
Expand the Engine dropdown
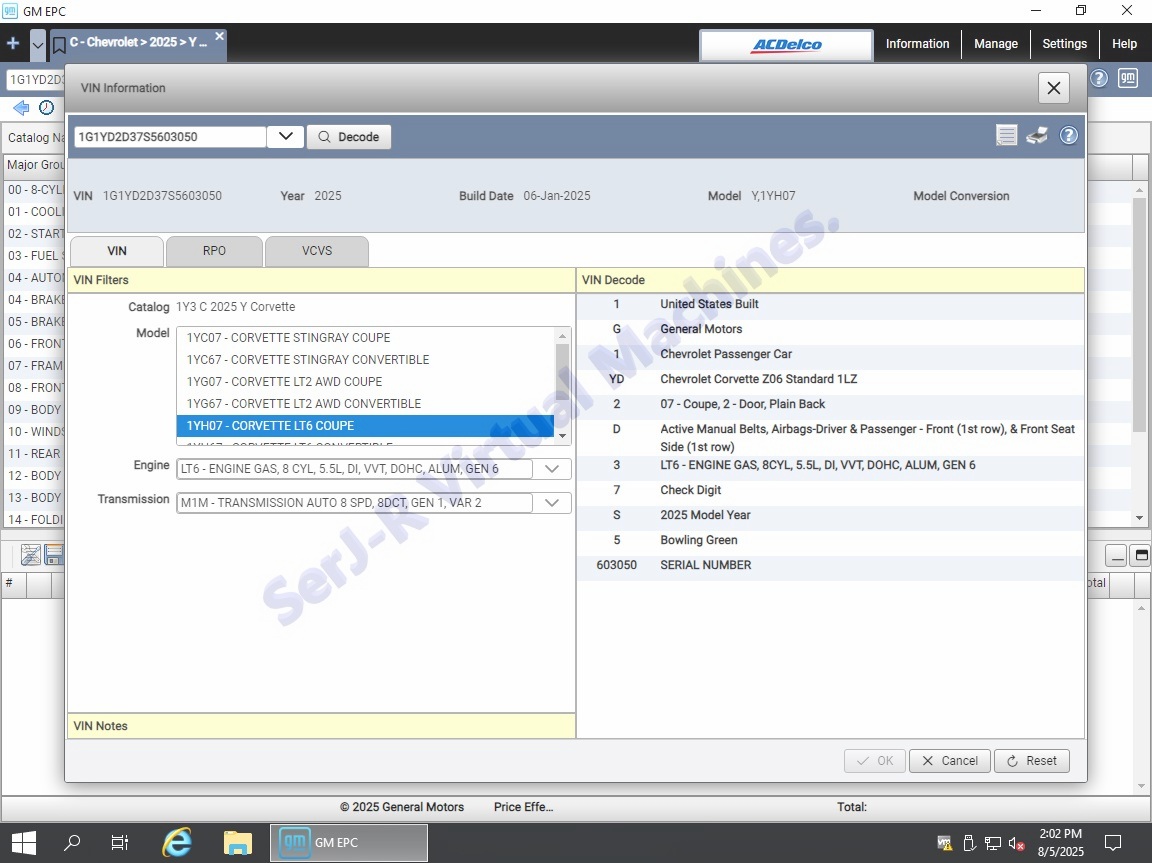coord(552,469)
